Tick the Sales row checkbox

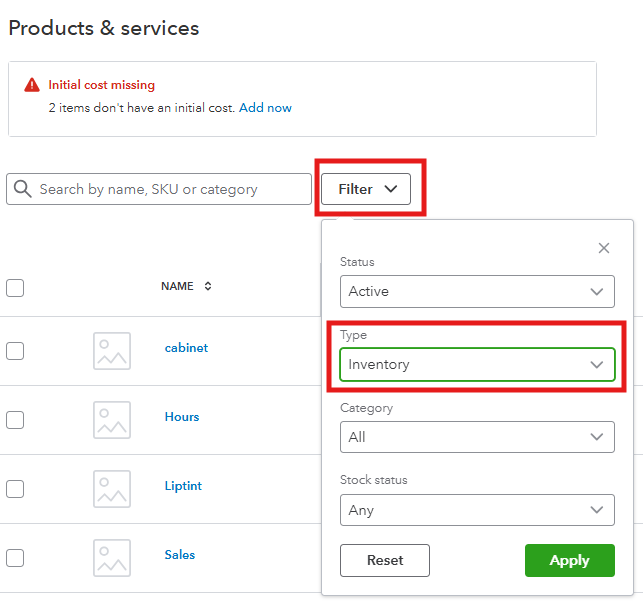[x=15, y=558]
